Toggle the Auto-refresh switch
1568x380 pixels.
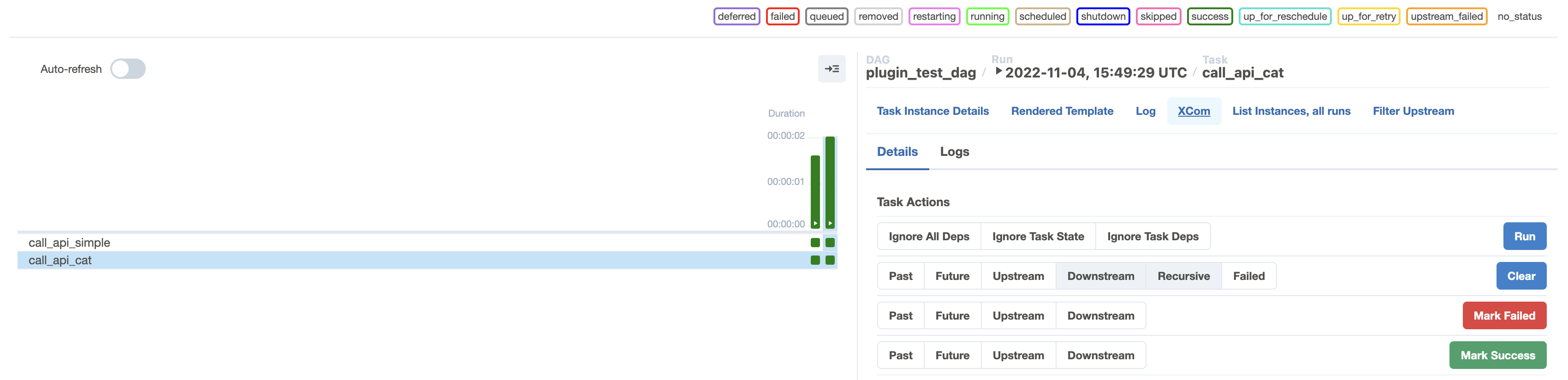[x=128, y=69]
